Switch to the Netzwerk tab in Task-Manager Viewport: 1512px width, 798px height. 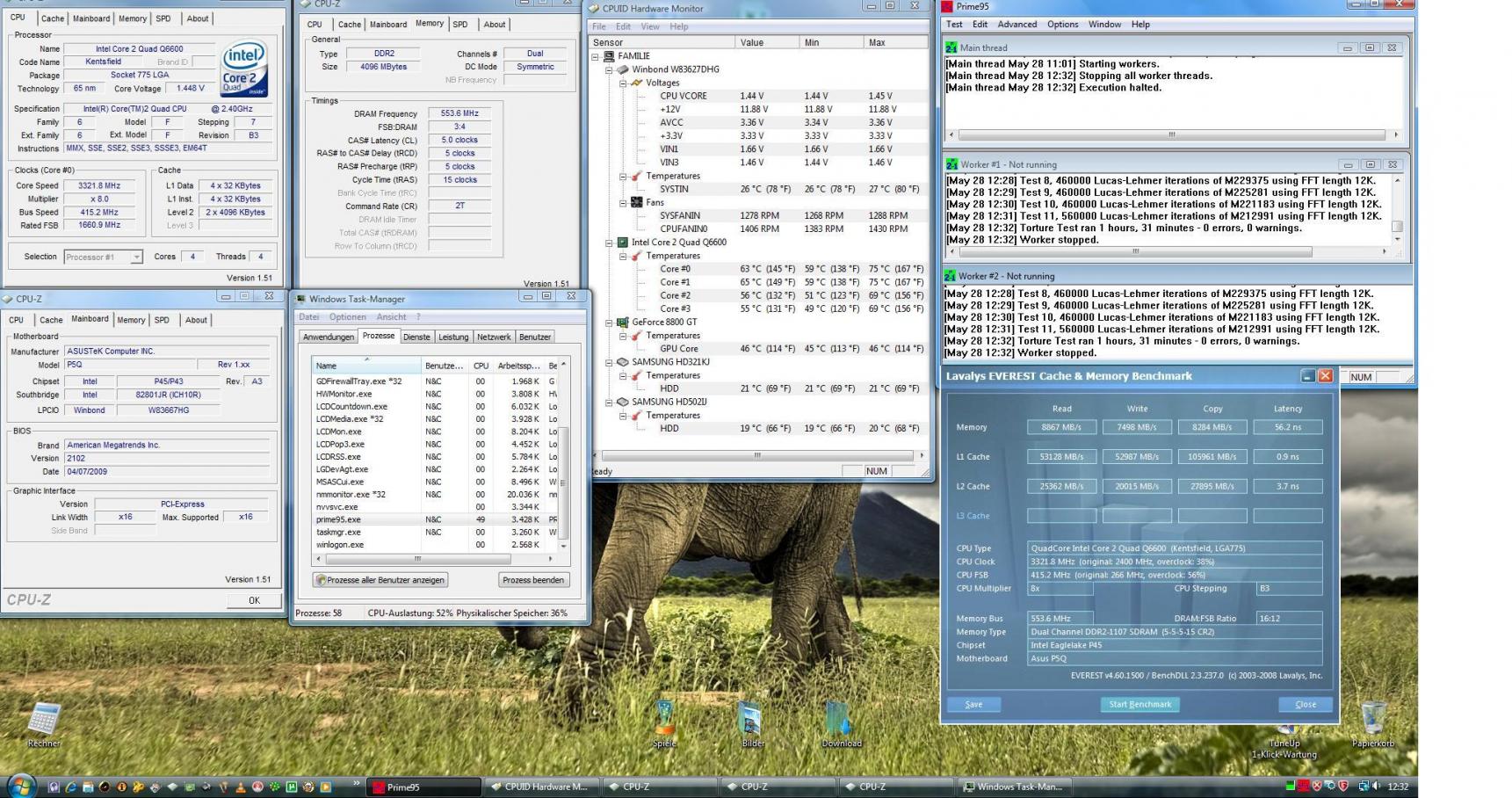494,337
